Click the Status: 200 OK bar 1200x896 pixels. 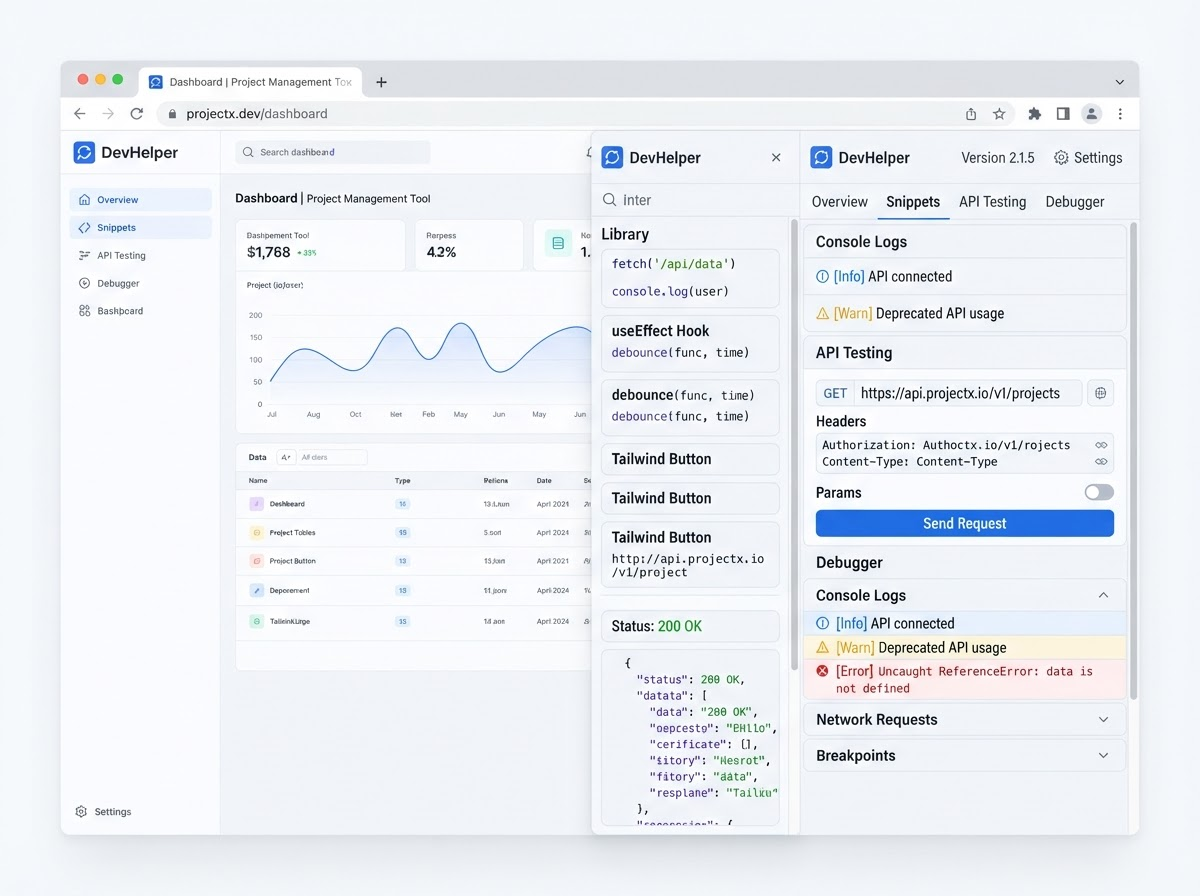[690, 626]
